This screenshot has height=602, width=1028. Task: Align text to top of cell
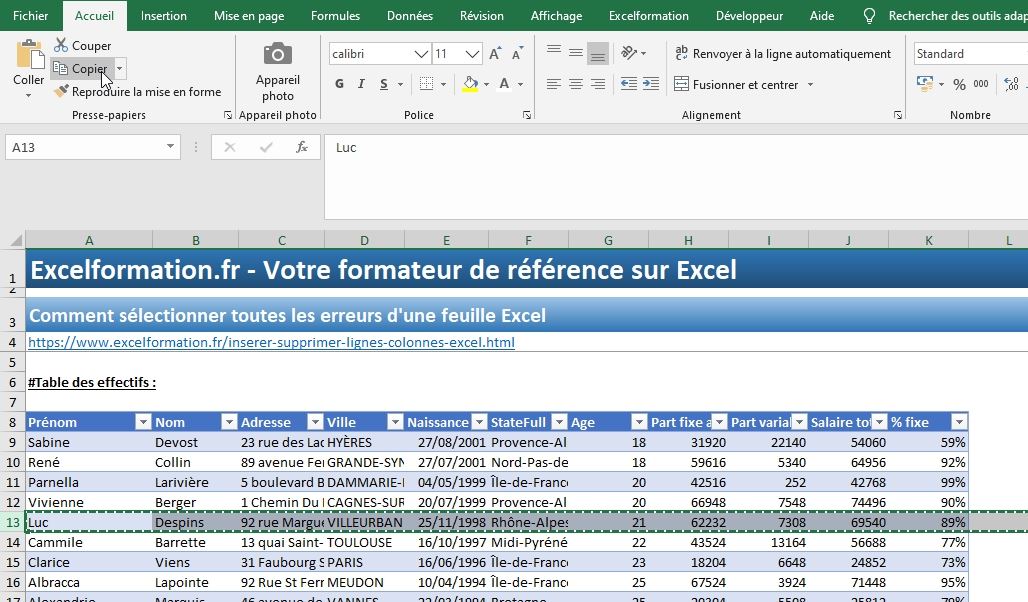[x=554, y=52]
